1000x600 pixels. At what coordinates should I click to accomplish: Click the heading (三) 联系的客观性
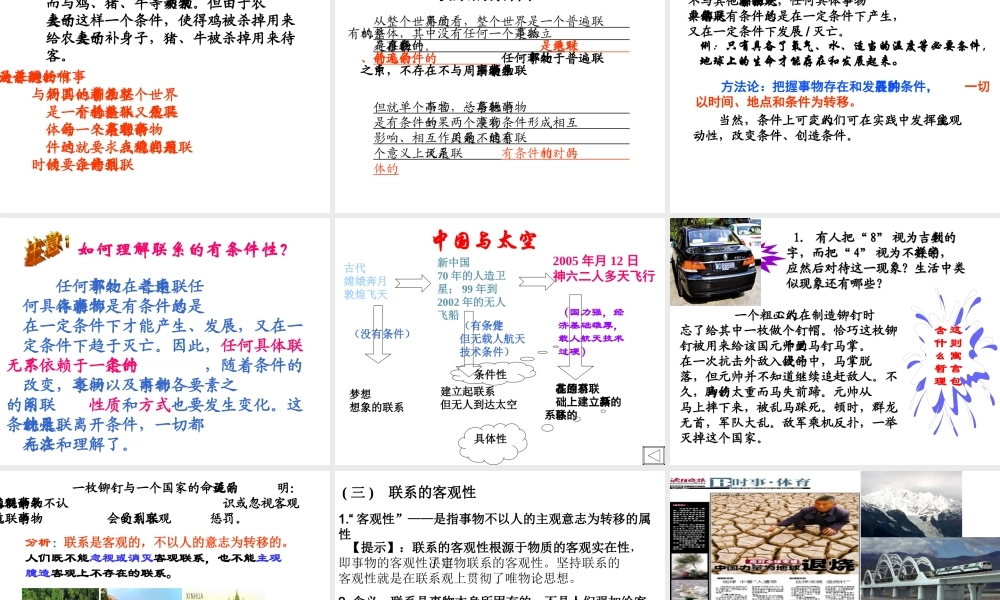pos(409,492)
